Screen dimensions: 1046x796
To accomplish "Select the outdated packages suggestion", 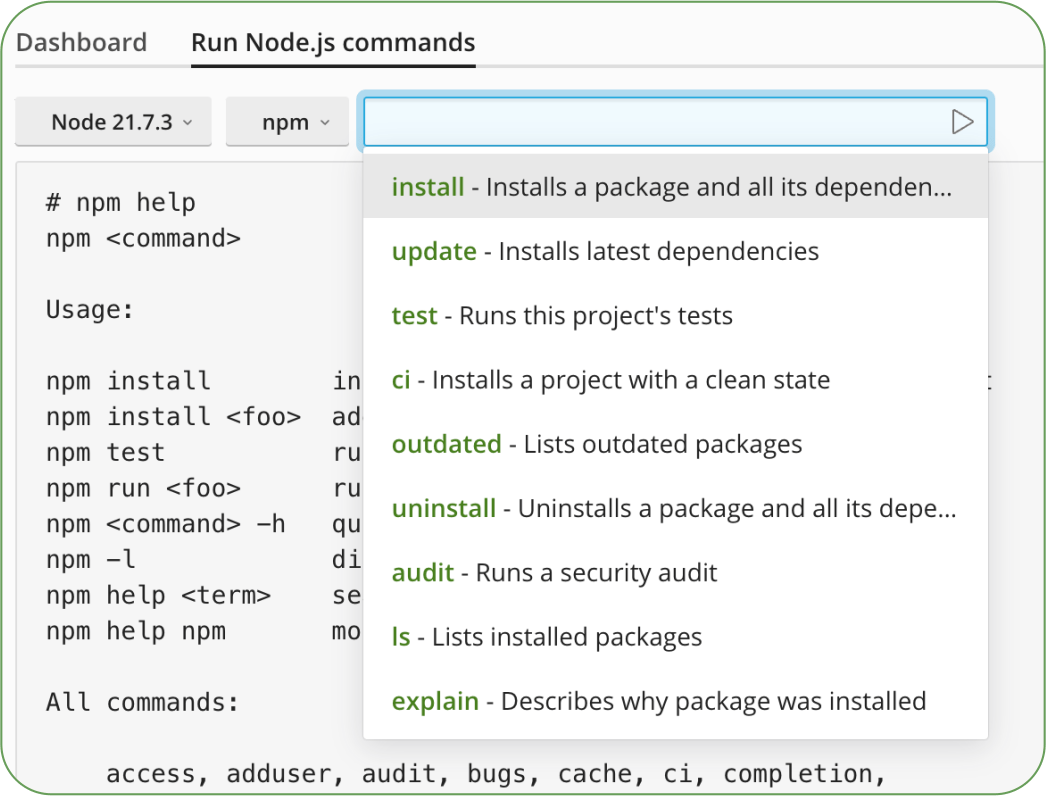I will (675, 444).
